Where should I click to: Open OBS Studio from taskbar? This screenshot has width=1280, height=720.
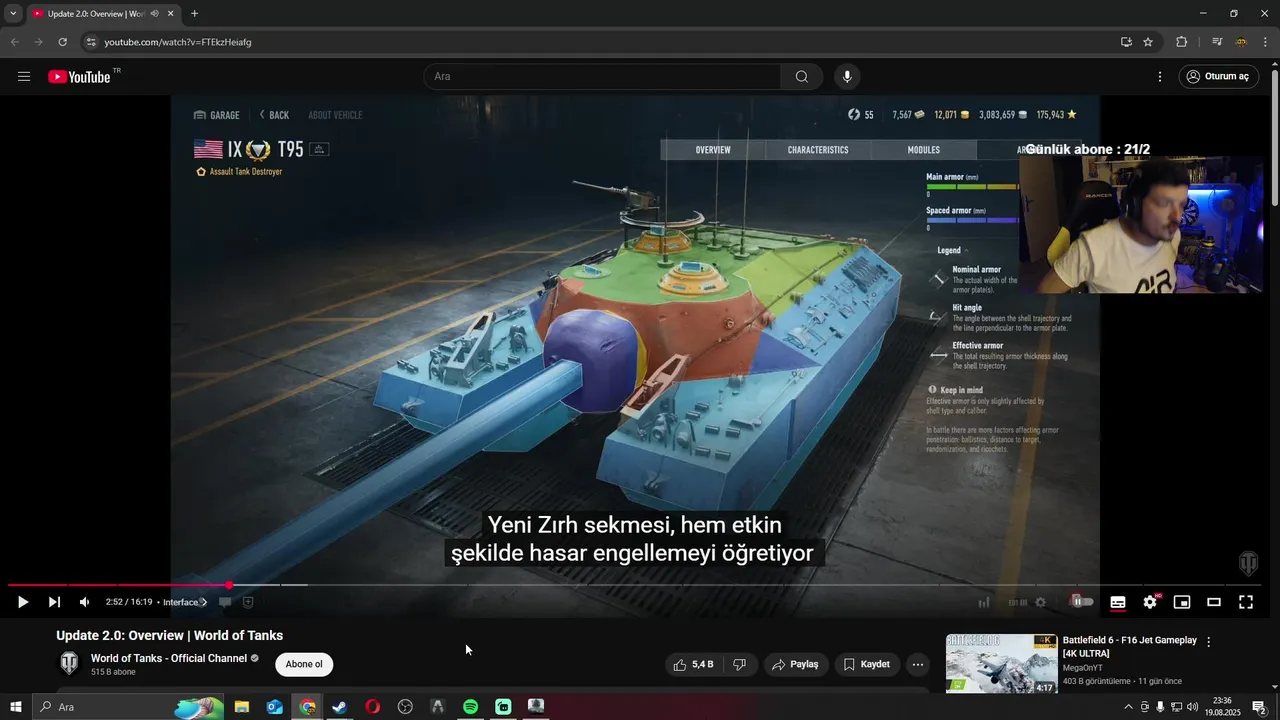click(405, 707)
